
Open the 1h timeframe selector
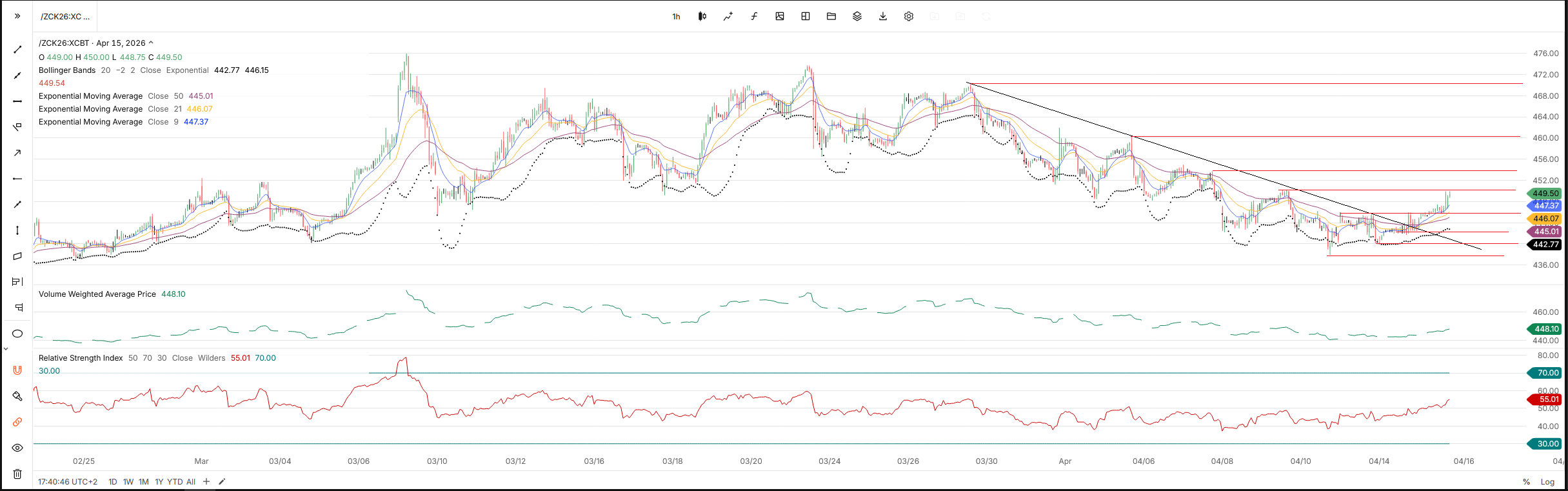676,17
